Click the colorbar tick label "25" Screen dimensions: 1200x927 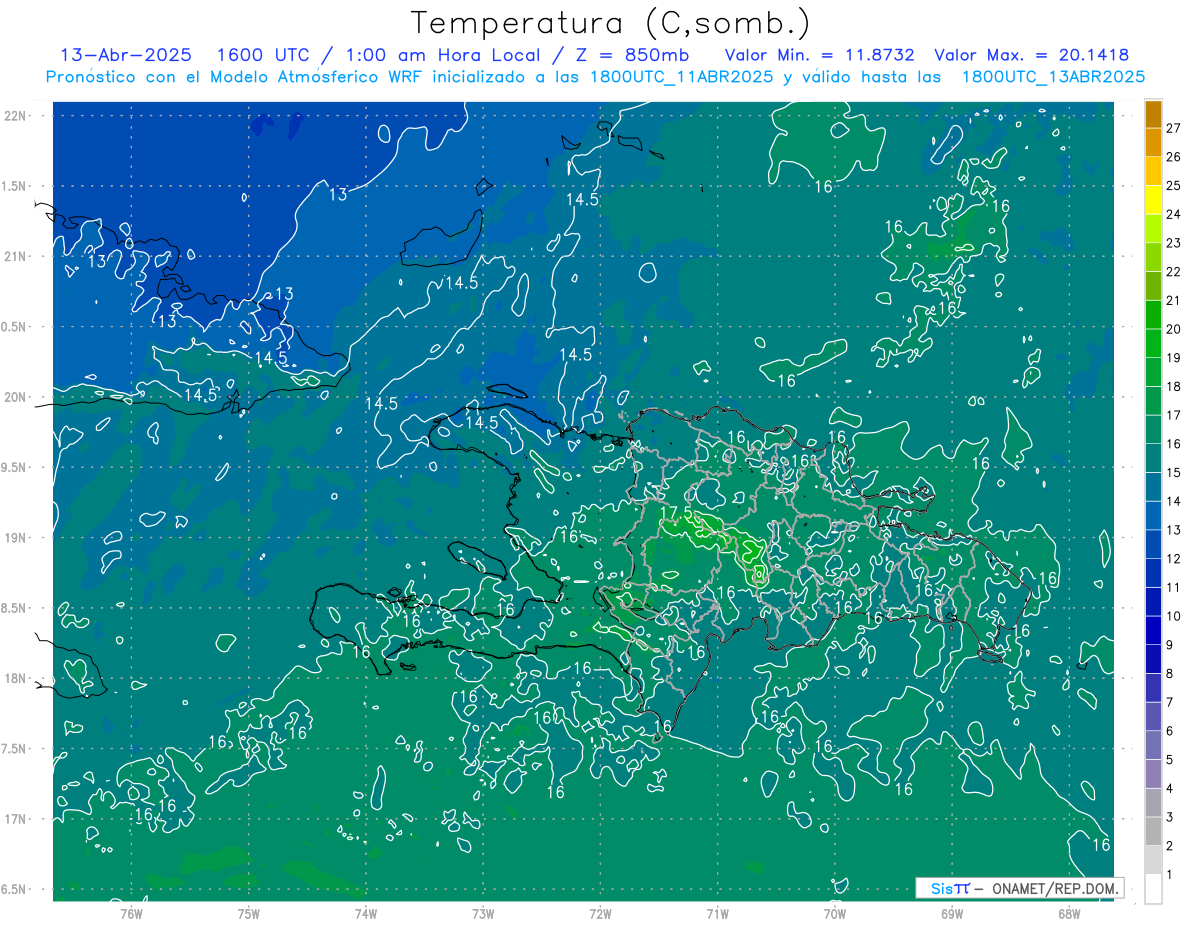[x=1174, y=186]
